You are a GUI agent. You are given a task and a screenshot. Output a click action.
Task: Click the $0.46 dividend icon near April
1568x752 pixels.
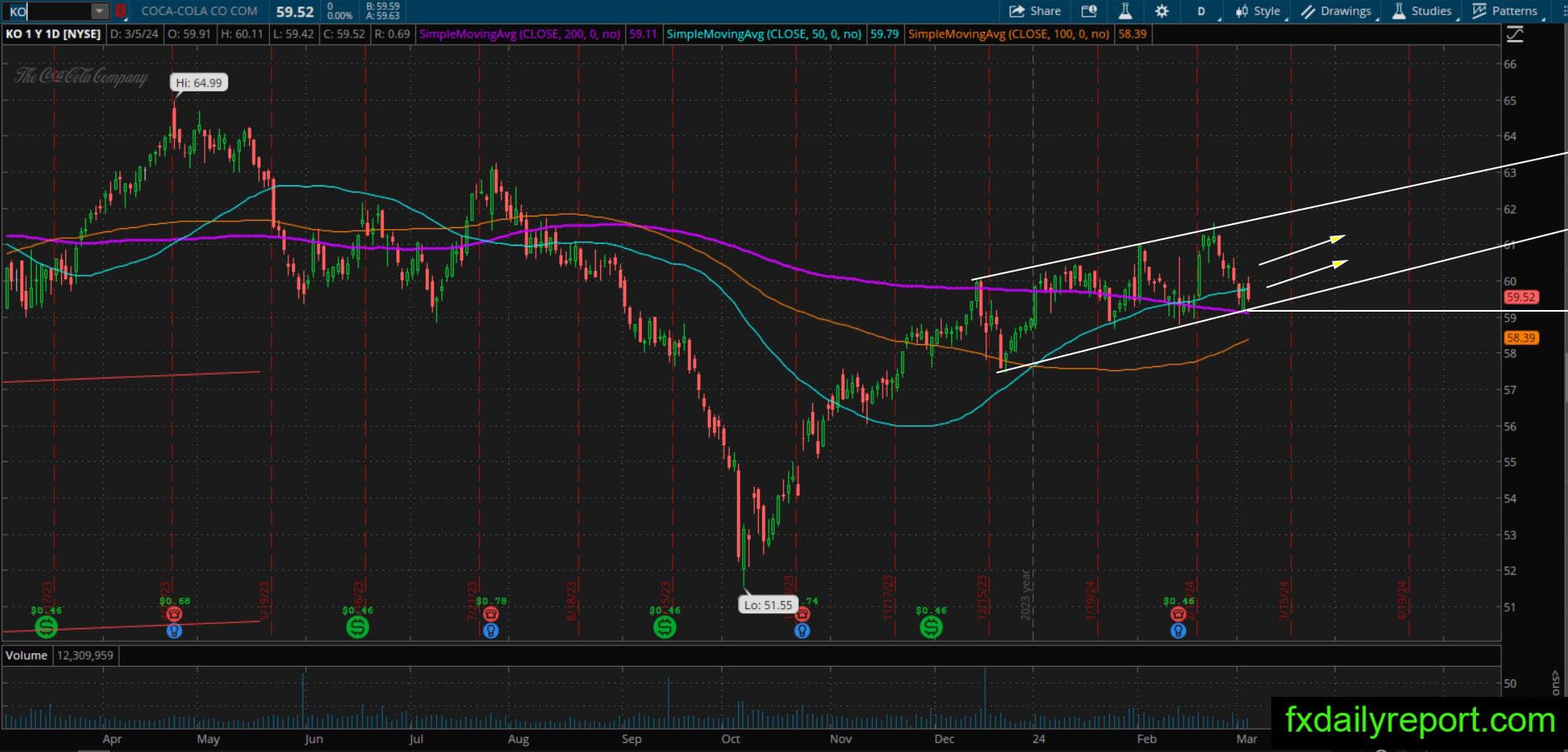(x=46, y=627)
